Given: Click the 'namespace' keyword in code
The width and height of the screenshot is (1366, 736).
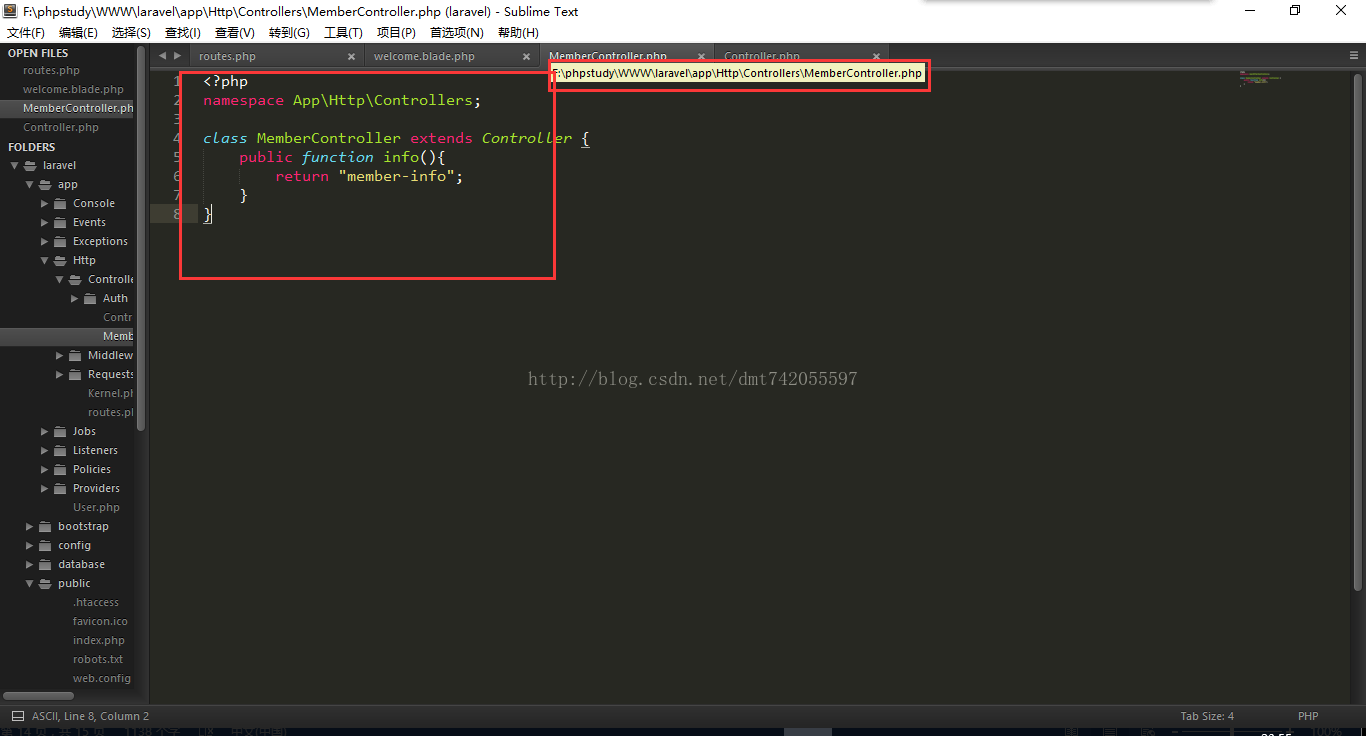Looking at the screenshot, I should [x=243, y=101].
